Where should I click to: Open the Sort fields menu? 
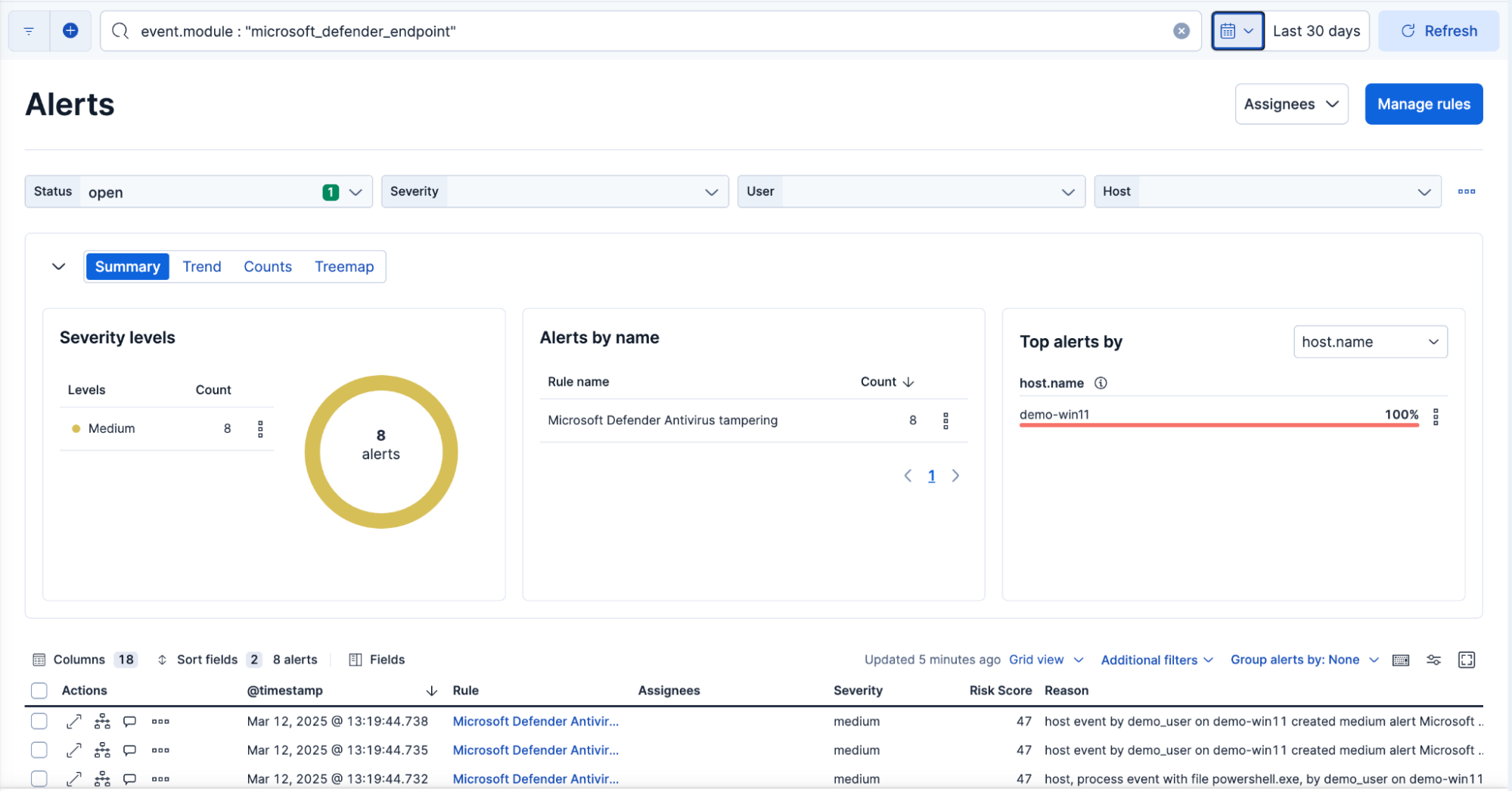pos(209,660)
